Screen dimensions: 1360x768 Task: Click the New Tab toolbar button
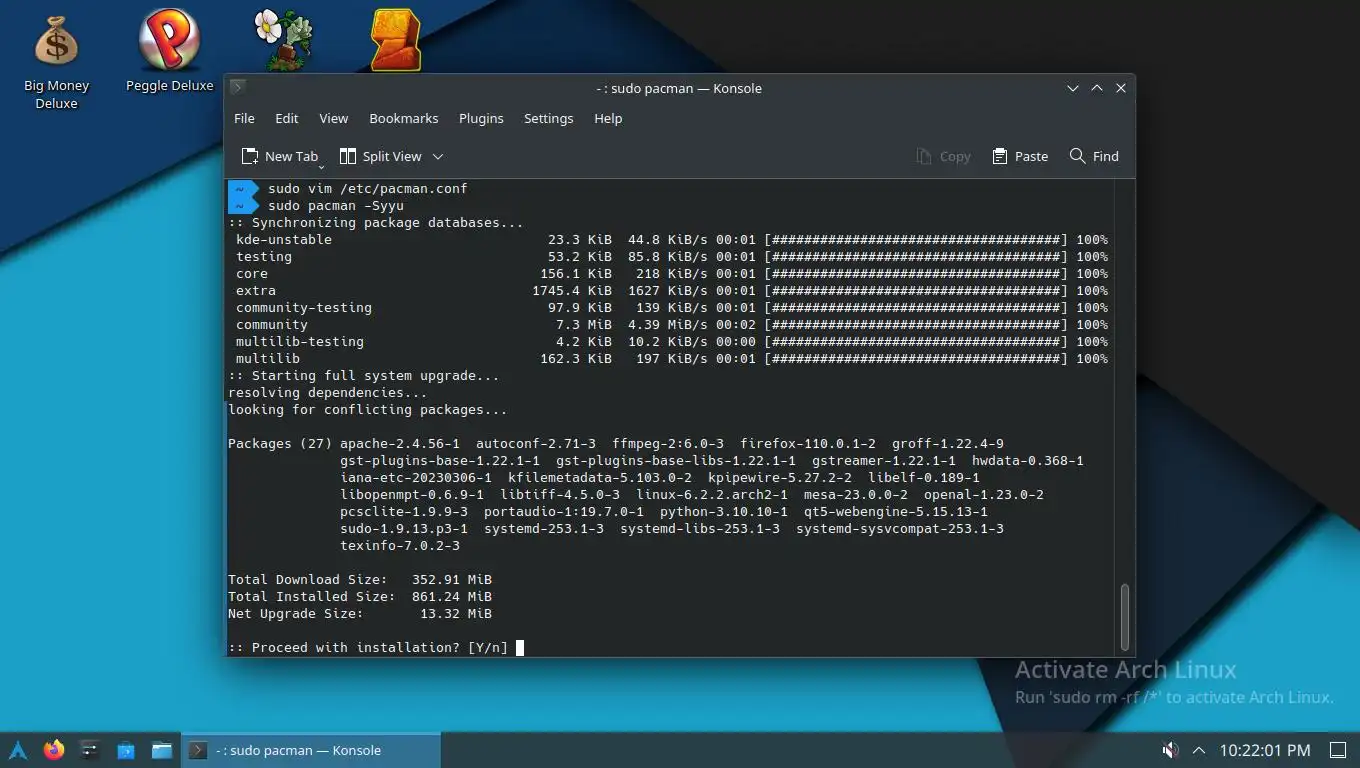coord(280,156)
